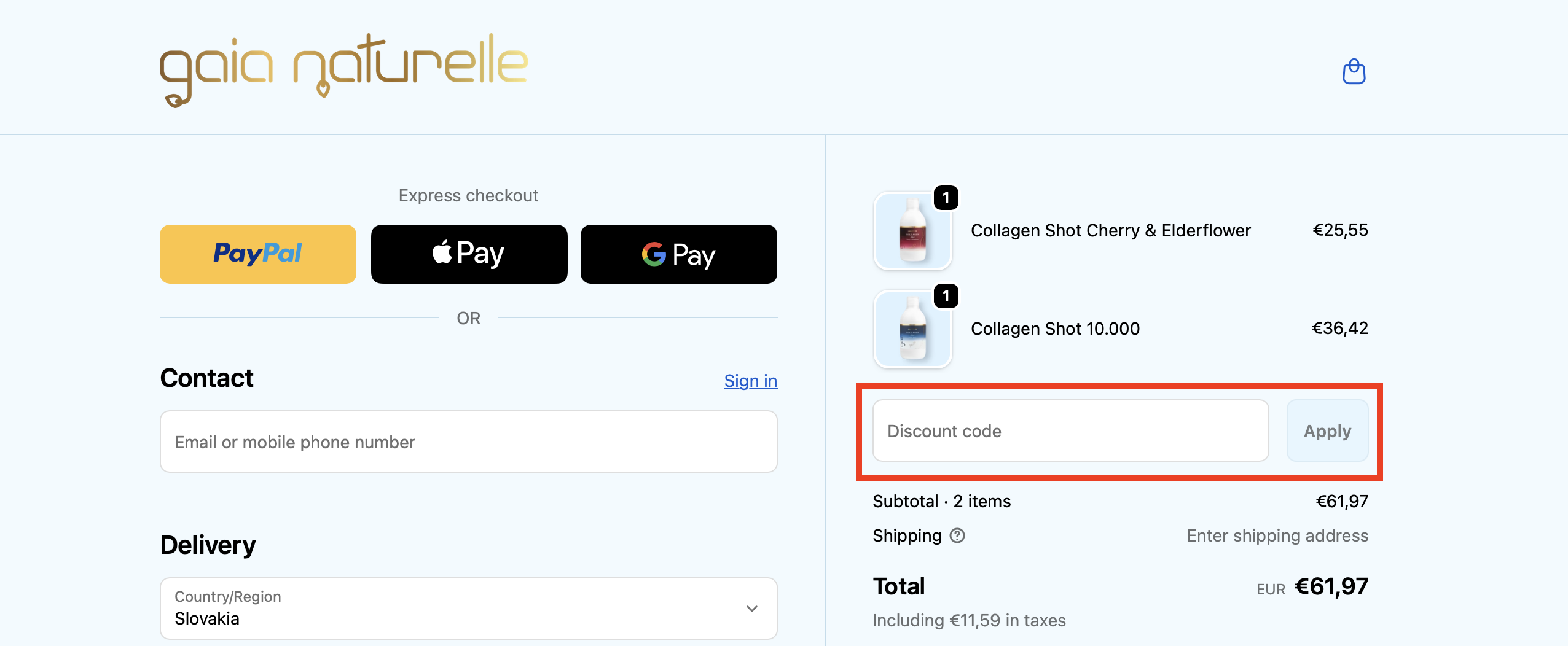Click quantity badge on Collagen Shot 10.000

click(x=946, y=296)
